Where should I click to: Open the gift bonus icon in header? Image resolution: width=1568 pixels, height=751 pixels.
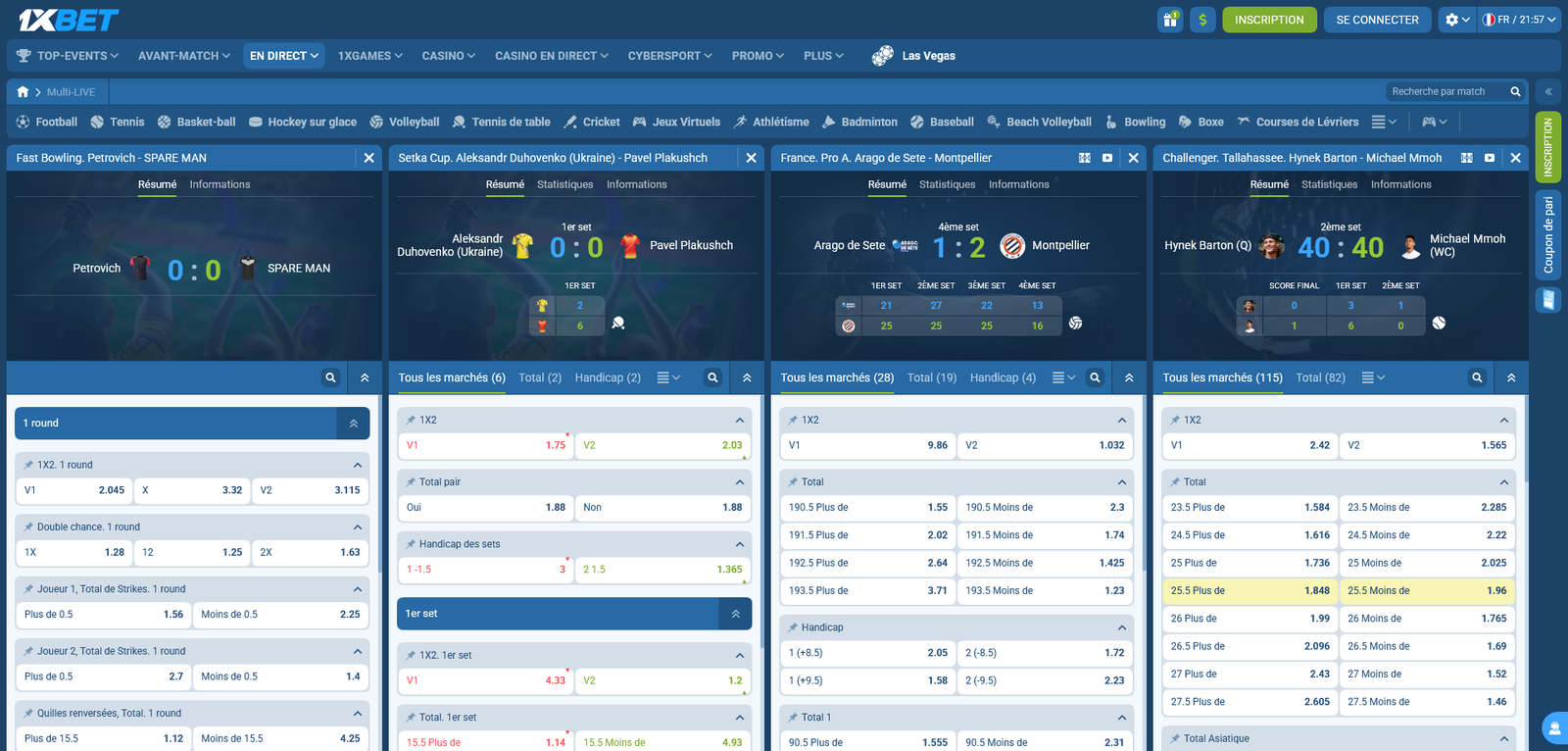click(1170, 20)
